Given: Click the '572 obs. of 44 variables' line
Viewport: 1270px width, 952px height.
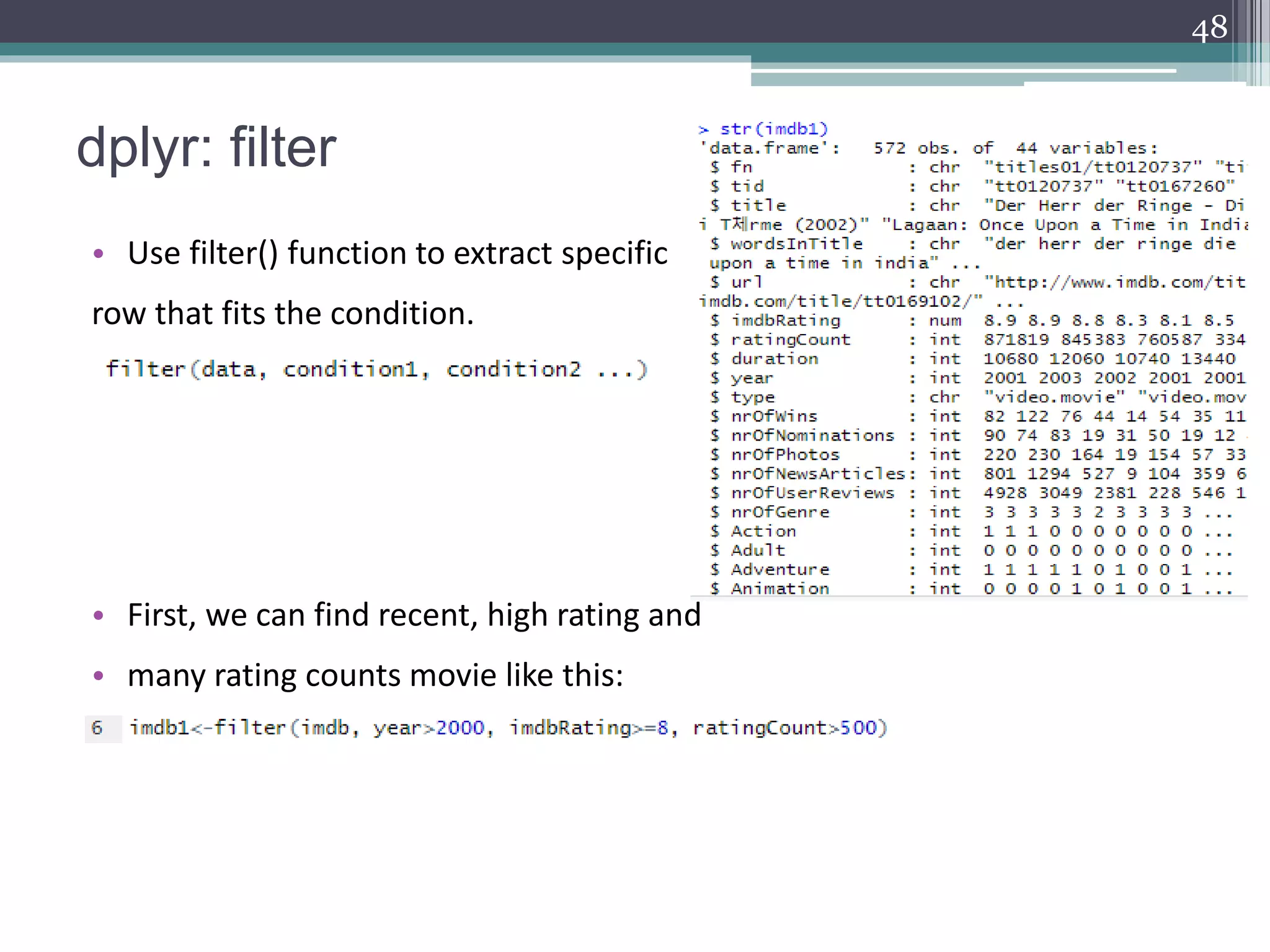Looking at the screenshot, I should [x=928, y=148].
